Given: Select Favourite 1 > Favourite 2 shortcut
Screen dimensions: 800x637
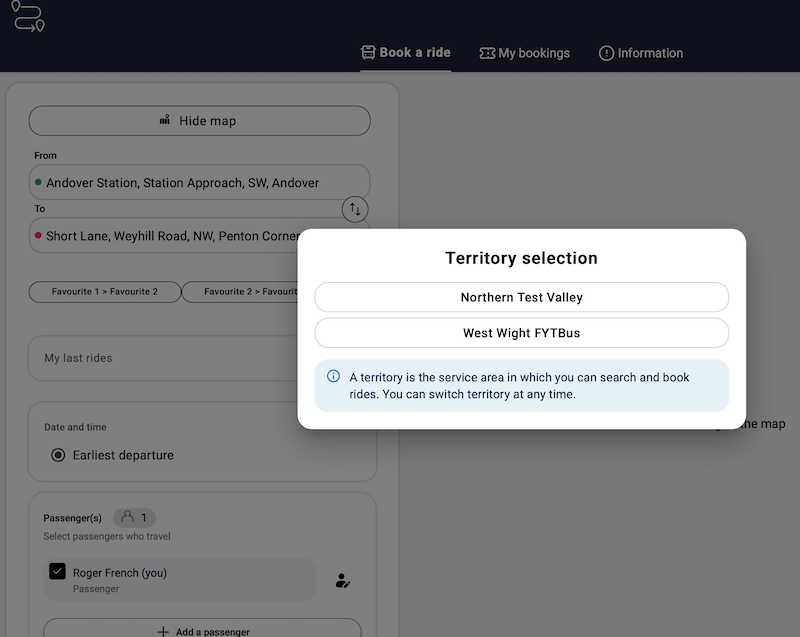Looking at the screenshot, I should (105, 292).
